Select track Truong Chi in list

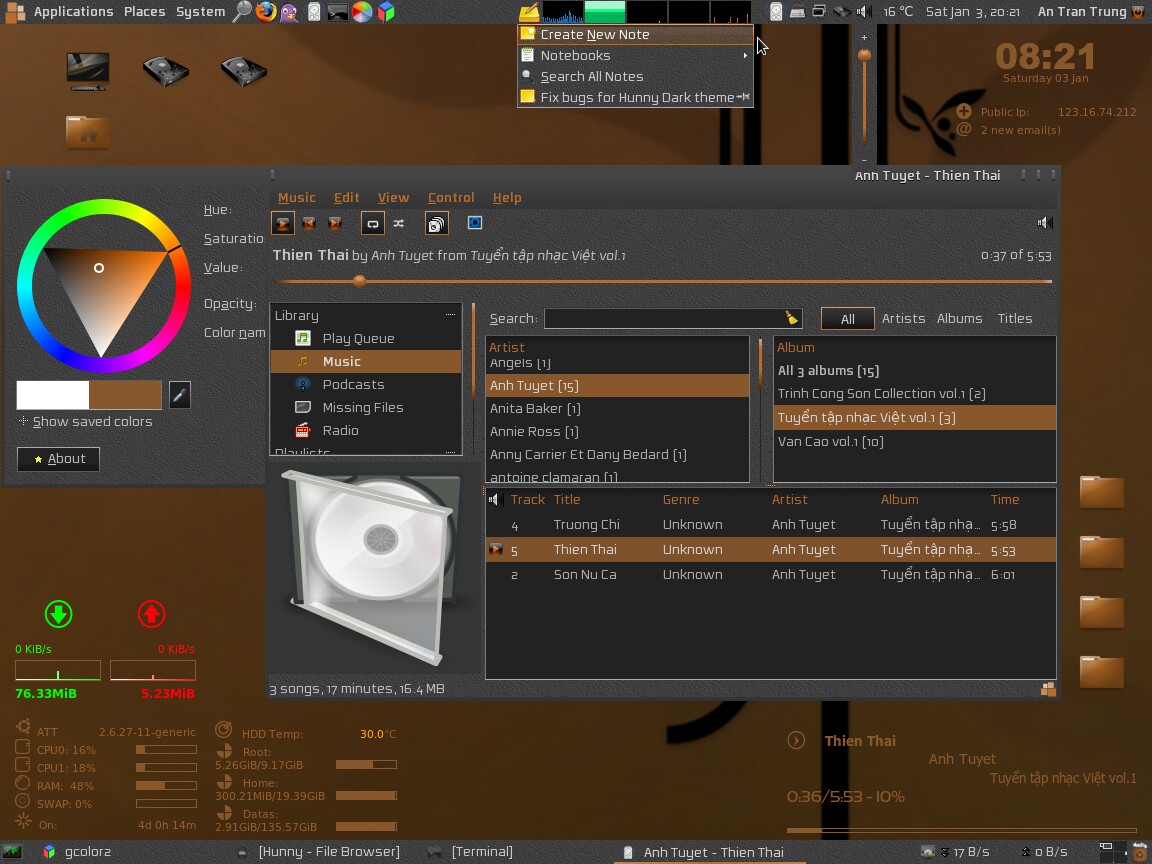click(771, 525)
